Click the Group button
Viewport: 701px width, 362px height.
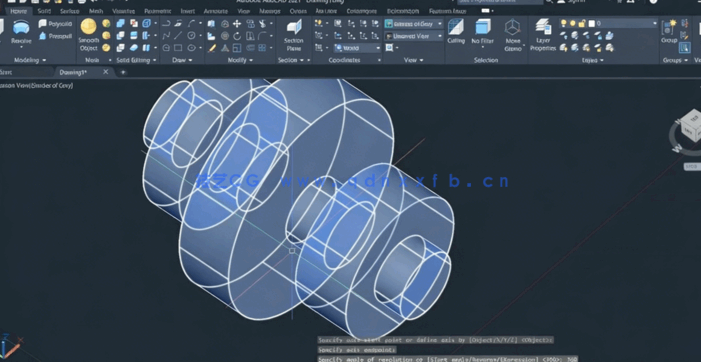[x=669, y=31]
